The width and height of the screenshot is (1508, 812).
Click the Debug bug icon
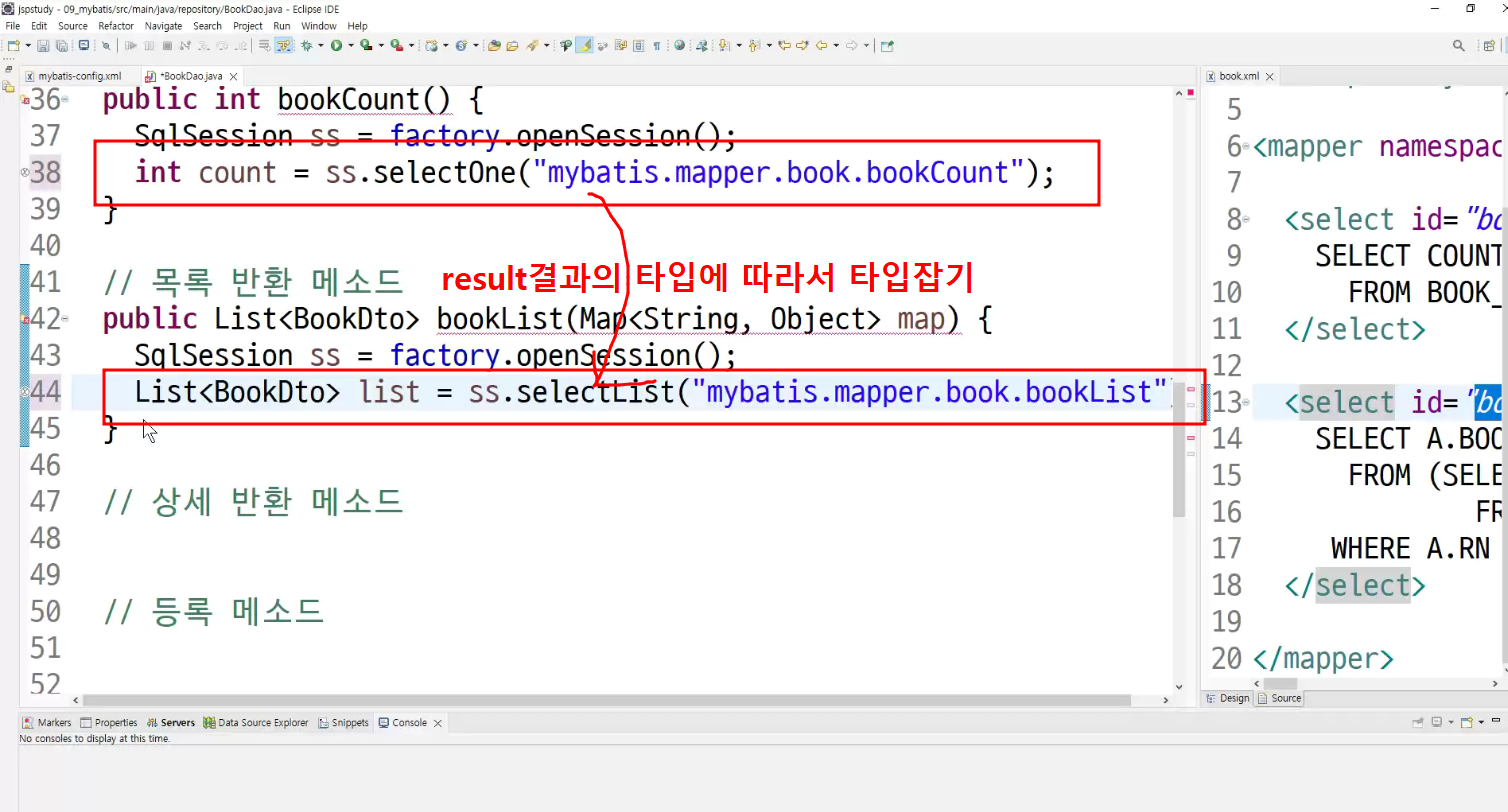tap(307, 45)
